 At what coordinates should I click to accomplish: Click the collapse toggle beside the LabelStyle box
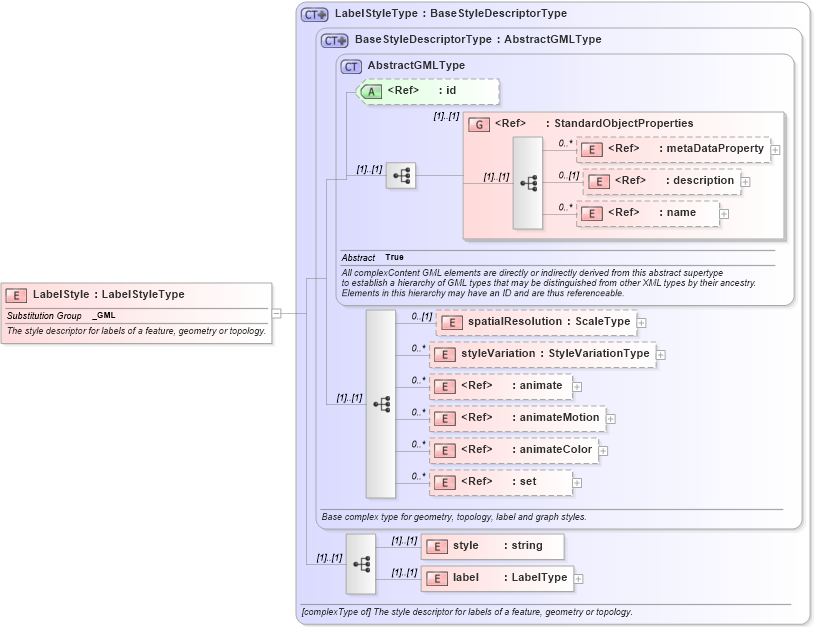[x=277, y=315]
